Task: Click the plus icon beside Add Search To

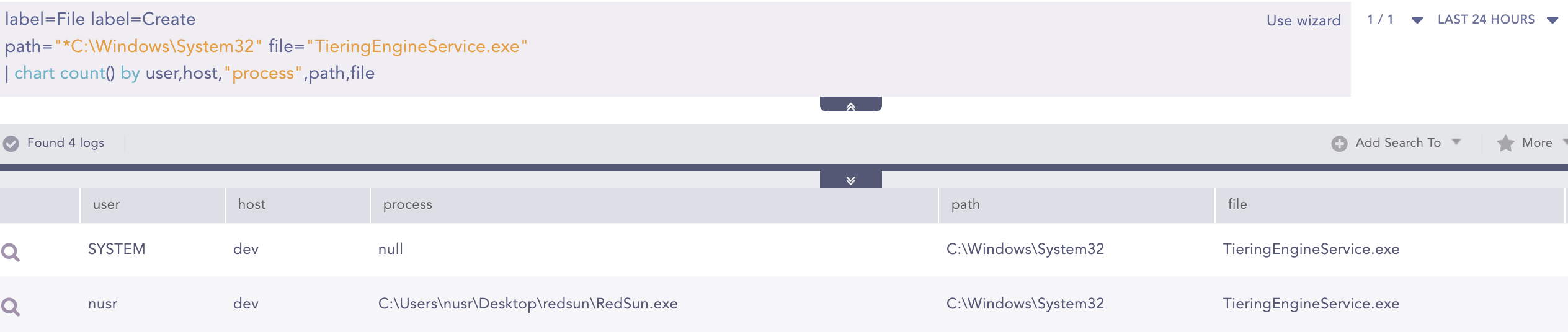Action: tap(1339, 144)
